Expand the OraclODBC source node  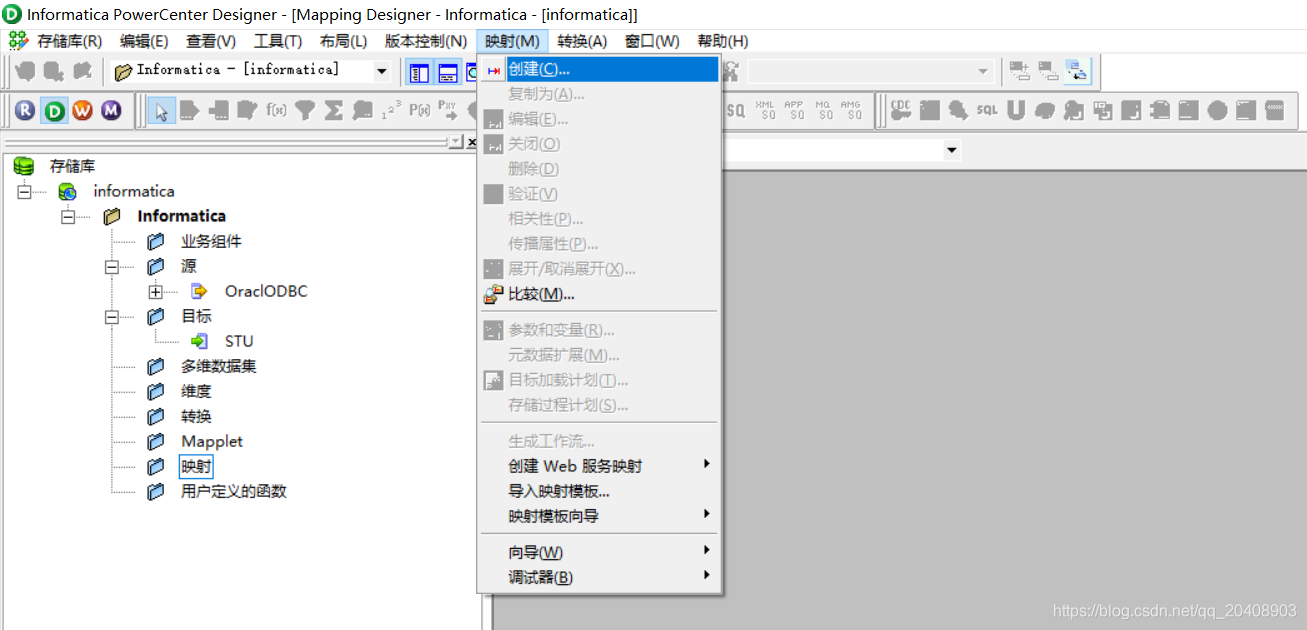click(x=156, y=291)
